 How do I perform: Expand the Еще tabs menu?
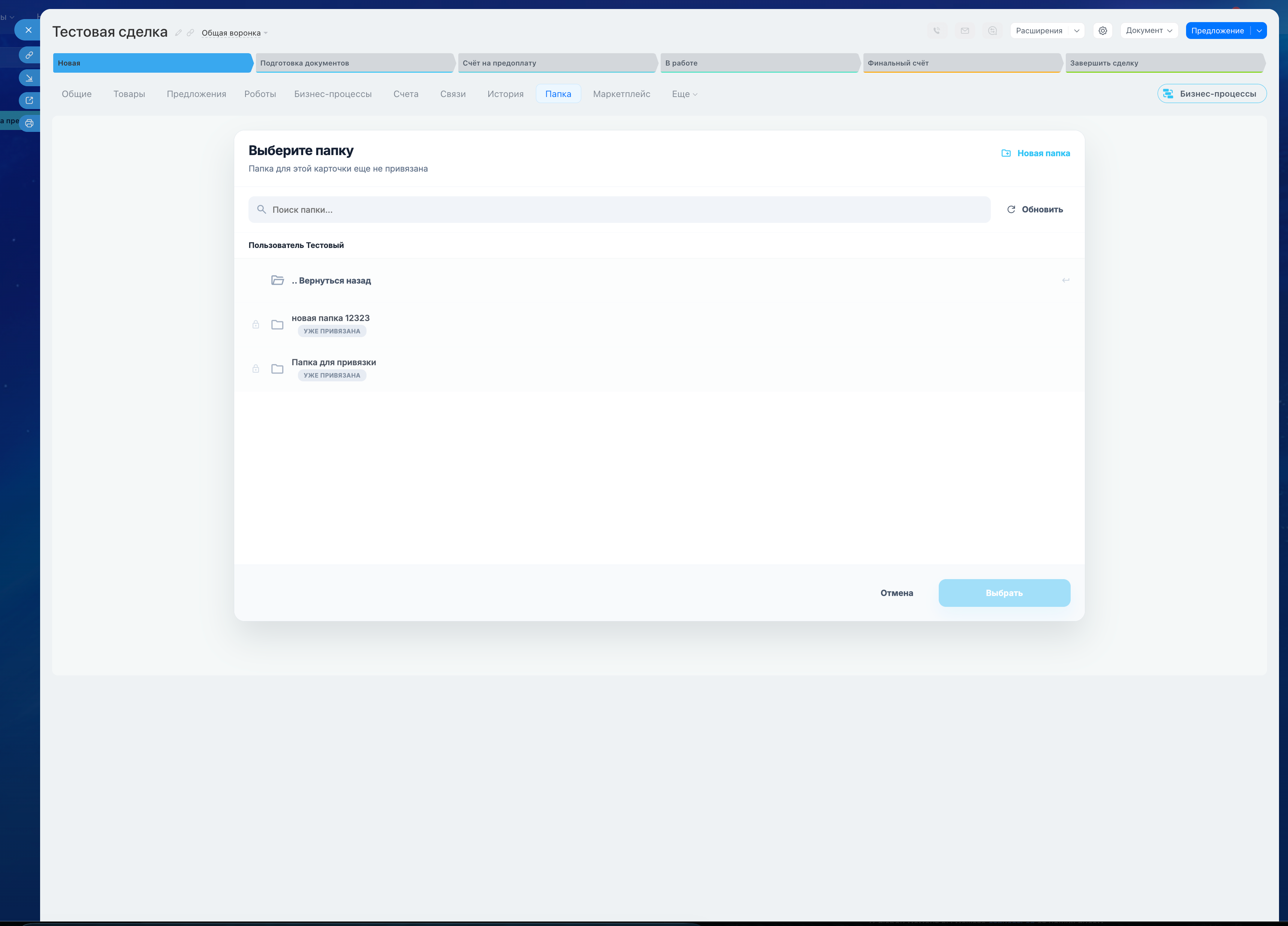pyautogui.click(x=684, y=94)
